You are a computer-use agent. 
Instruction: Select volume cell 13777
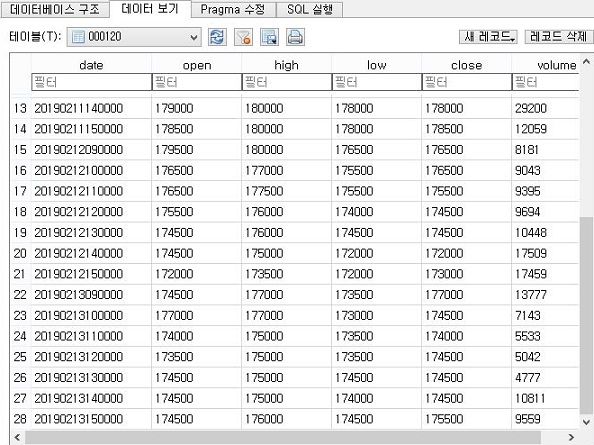[546, 295]
